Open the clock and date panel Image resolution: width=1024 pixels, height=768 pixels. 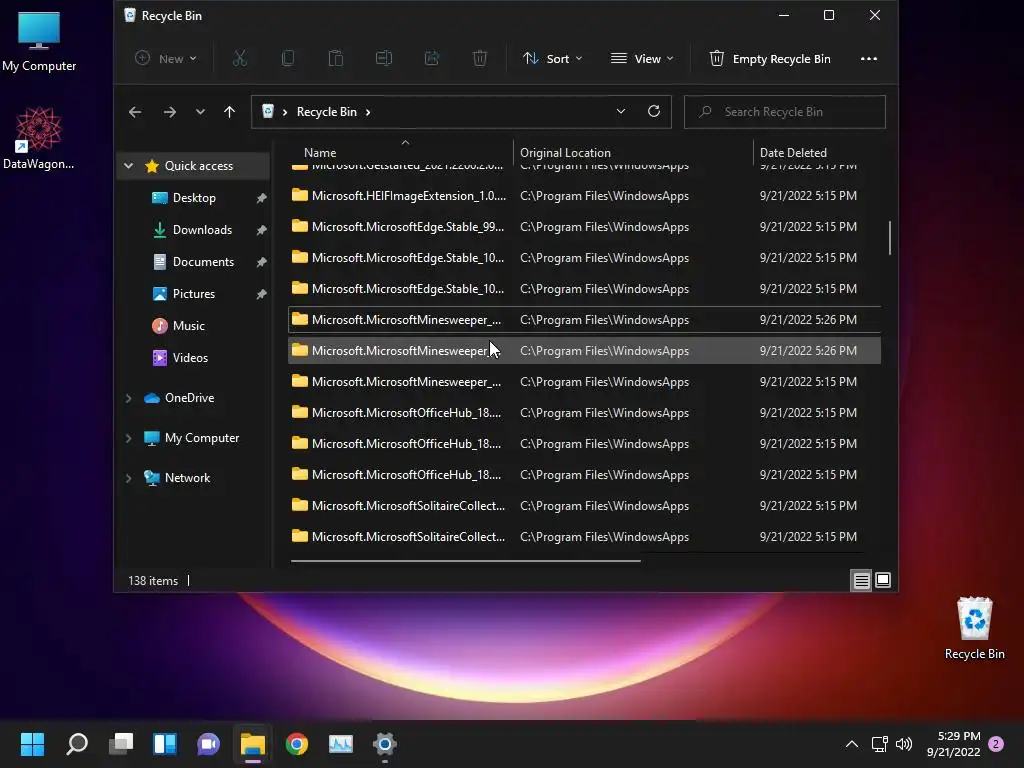coord(953,744)
